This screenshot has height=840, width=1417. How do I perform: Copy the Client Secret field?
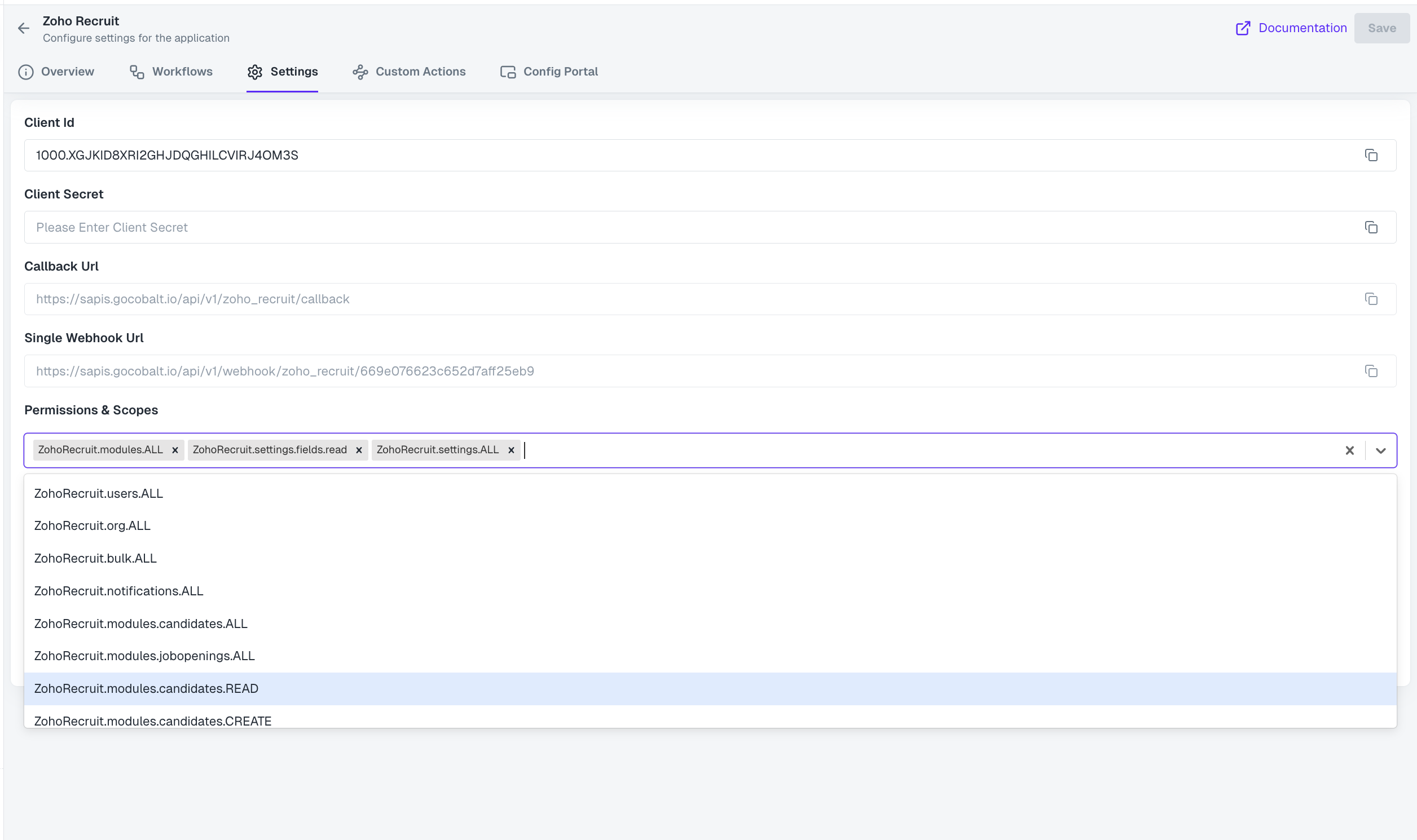(x=1371, y=227)
